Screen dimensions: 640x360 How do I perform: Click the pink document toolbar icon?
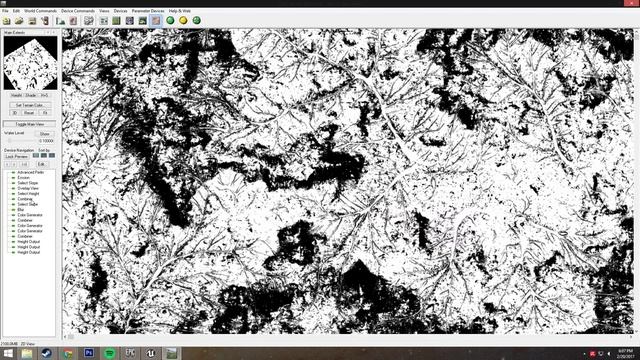73,20
